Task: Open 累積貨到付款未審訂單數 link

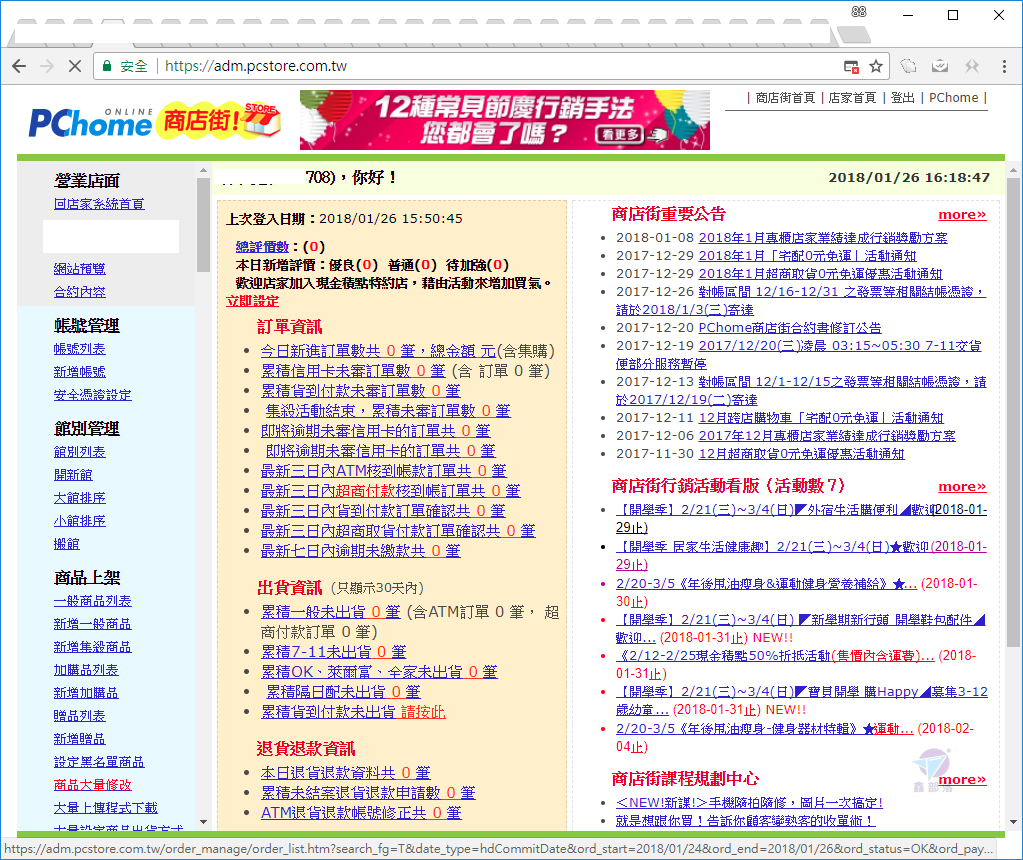Action: click(361, 391)
